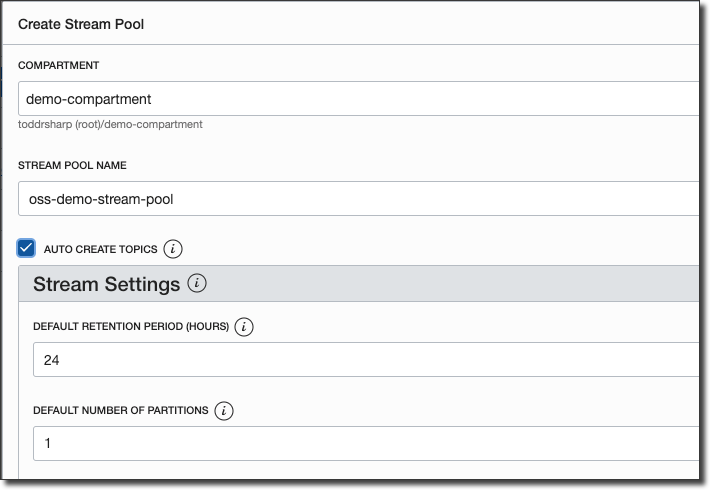Click the oss-demo-stream-pool text in the name field

pyautogui.click(x=101, y=199)
